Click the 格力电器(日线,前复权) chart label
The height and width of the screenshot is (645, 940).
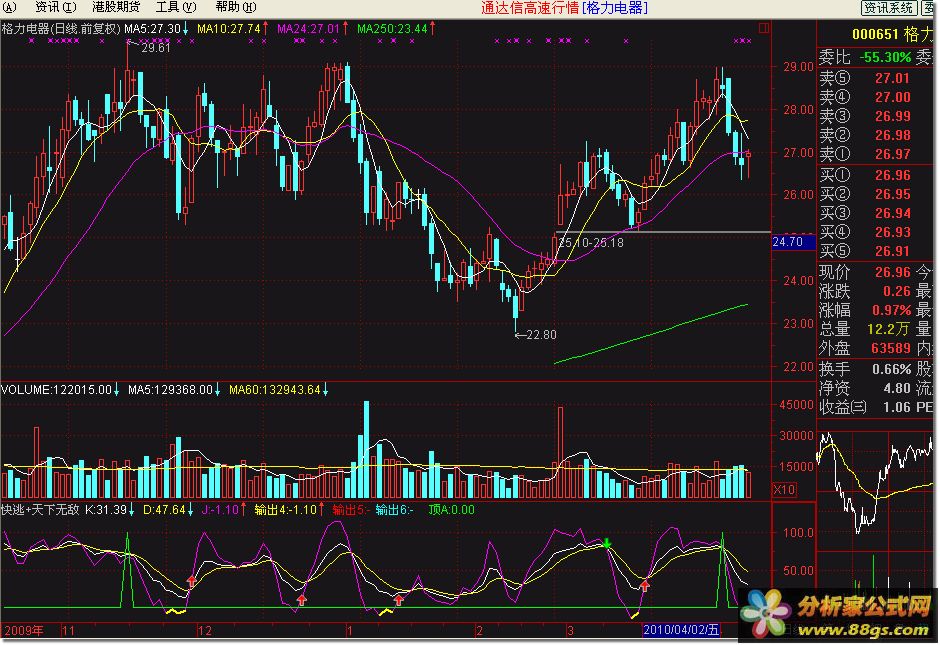click(61, 28)
